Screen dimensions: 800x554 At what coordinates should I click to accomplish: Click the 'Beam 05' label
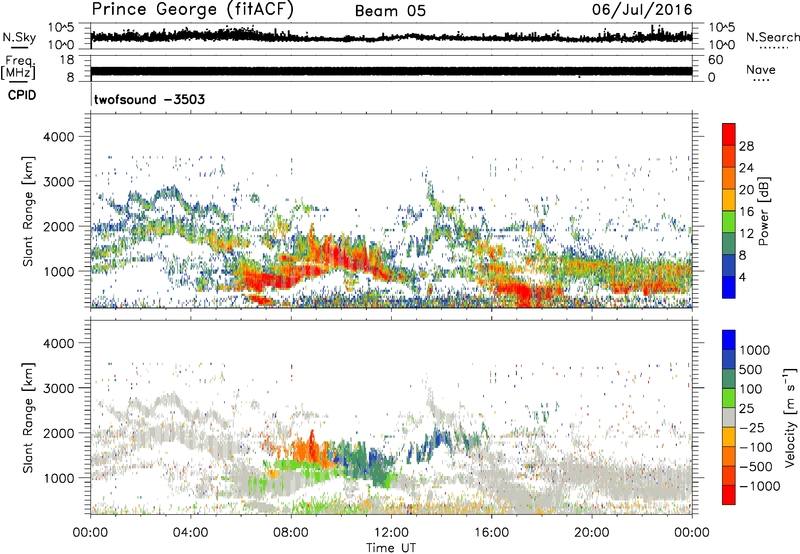pos(390,11)
